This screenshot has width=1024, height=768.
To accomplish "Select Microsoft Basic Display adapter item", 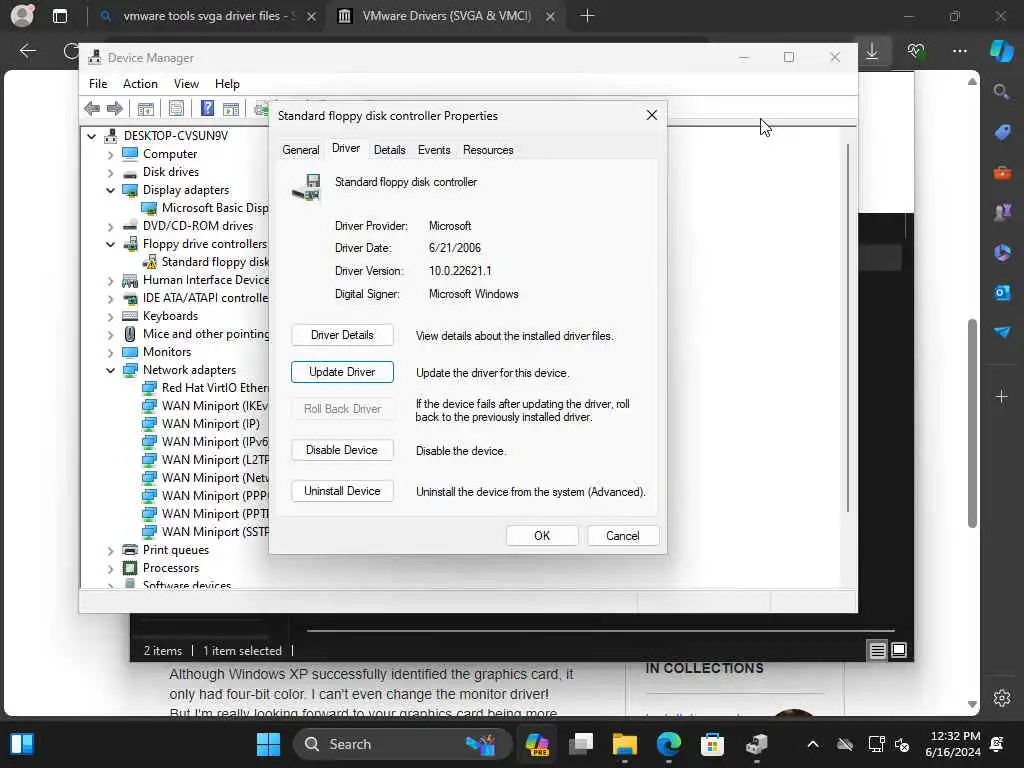I will [204, 208].
